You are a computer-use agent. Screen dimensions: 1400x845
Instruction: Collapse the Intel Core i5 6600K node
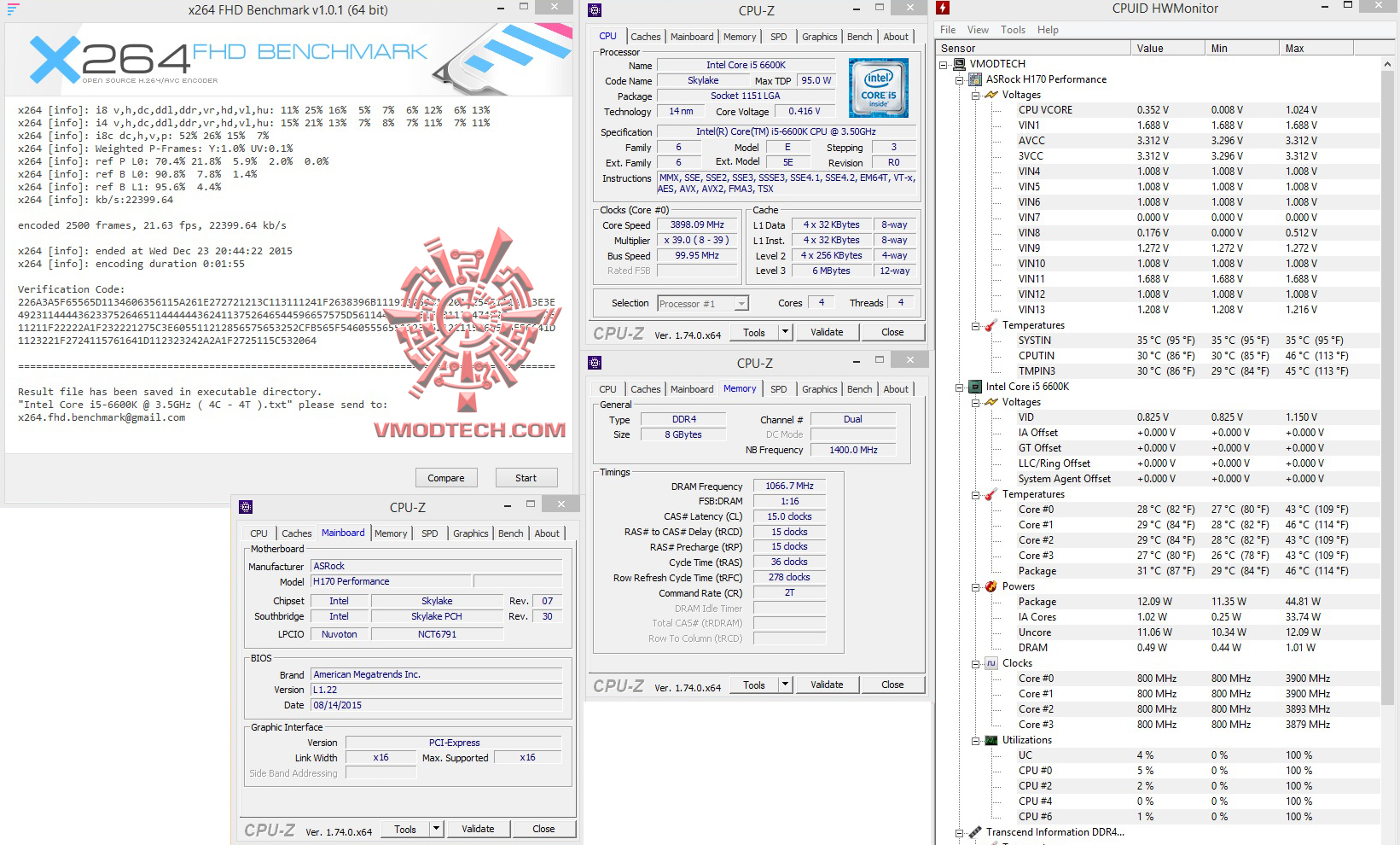tap(960, 387)
